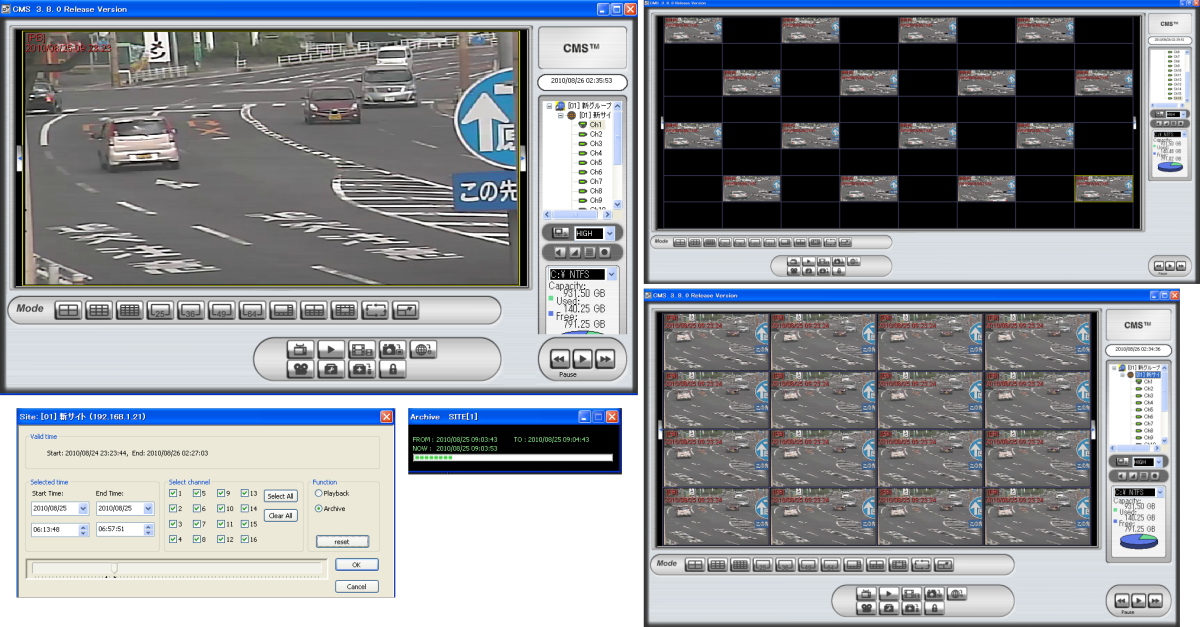Image resolution: width=1200 pixels, height=627 pixels.
Task: Click the auto-sequence mode icon in single-camera CMS window
Action: 375,310
